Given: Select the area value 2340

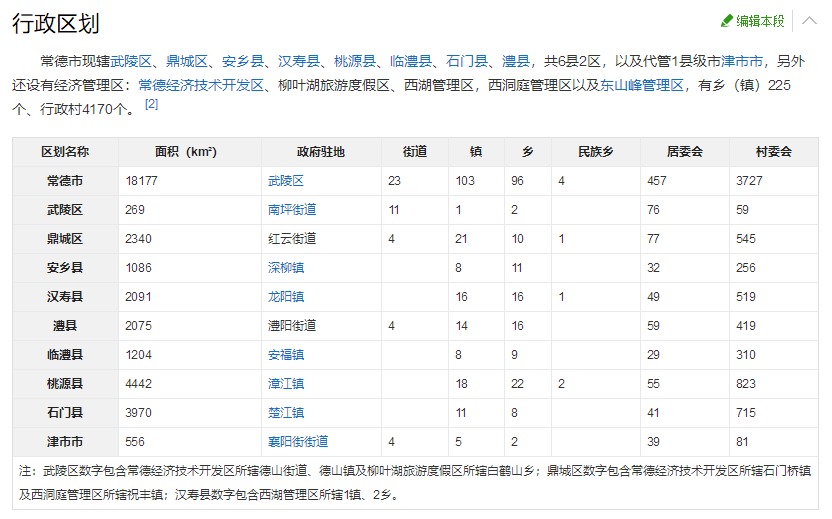Looking at the screenshot, I should (138, 239).
